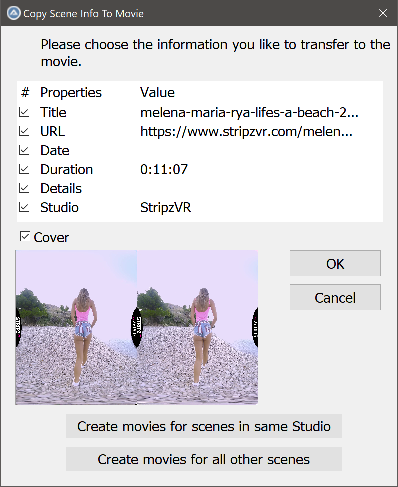The image size is (398, 487).
Task: Click the Value column header
Action: tap(157, 92)
